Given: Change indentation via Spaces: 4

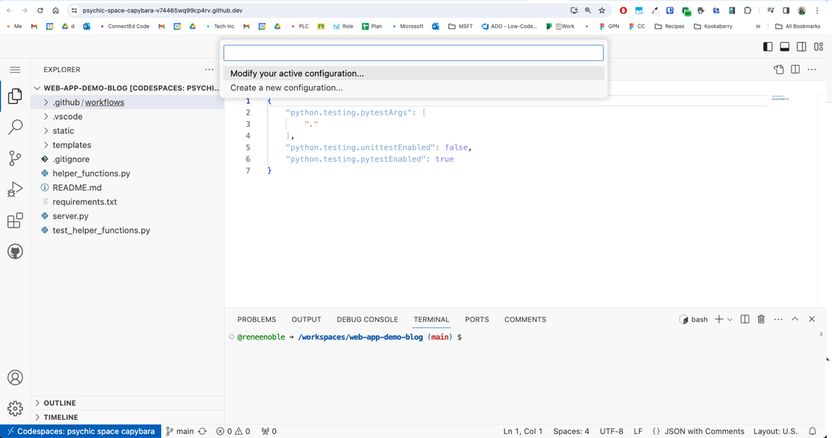Looking at the screenshot, I should pos(571,431).
